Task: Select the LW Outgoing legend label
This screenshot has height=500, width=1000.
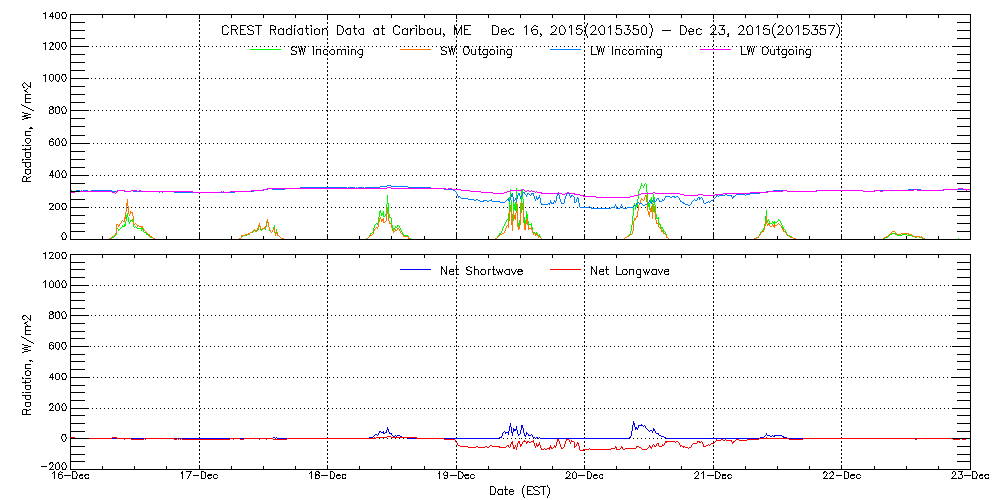Action: point(775,52)
